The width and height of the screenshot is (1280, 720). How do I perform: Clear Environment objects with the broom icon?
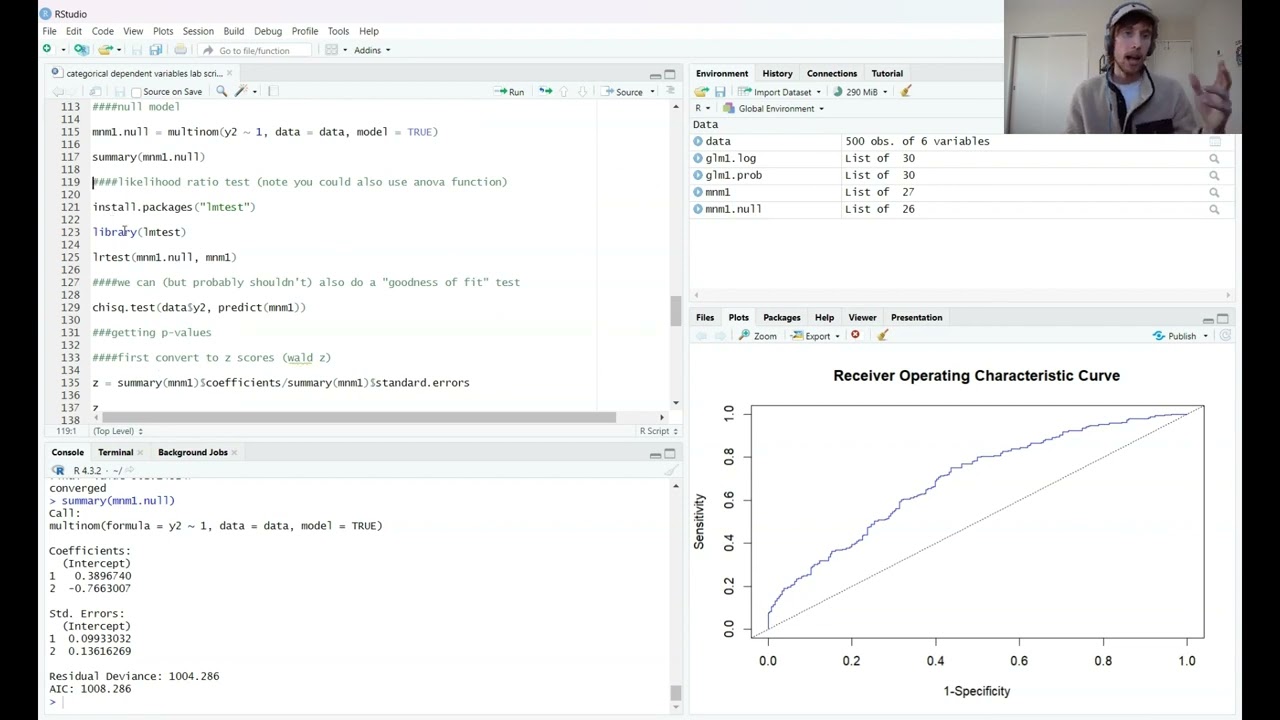point(906,91)
